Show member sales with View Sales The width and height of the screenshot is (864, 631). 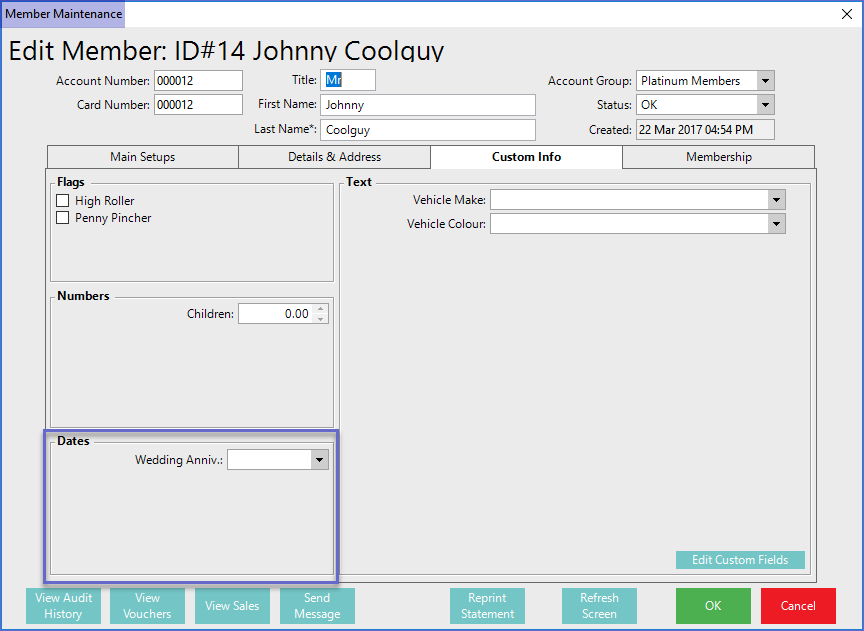click(232, 606)
